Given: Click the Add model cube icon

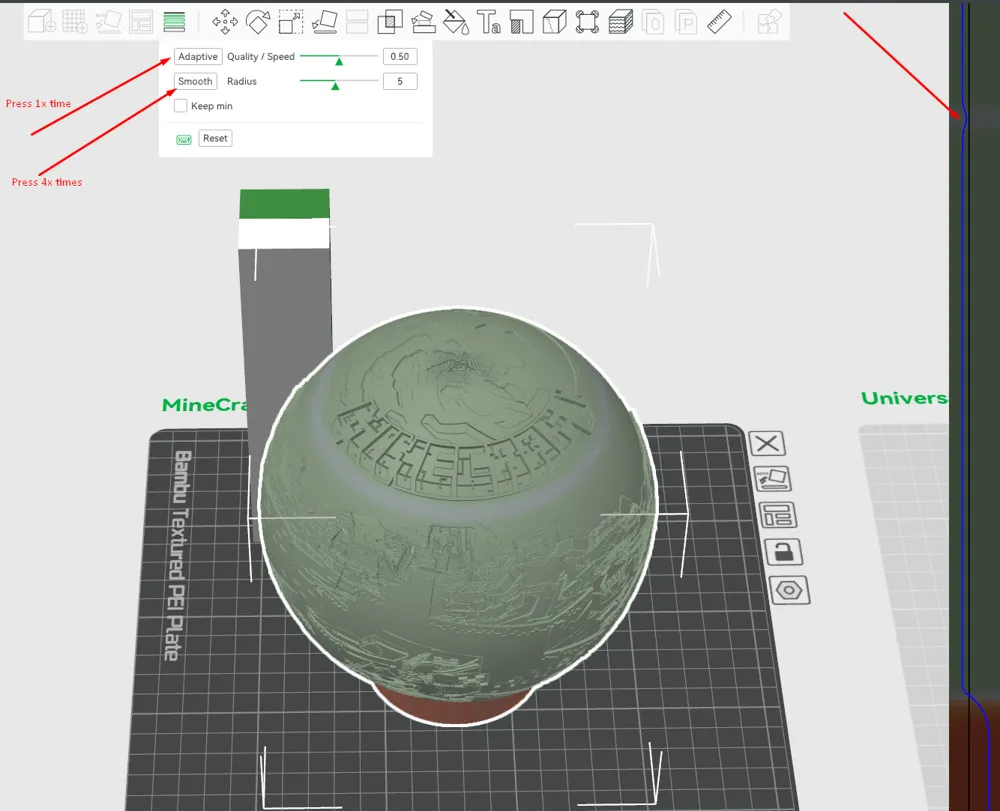Looking at the screenshot, I should 41,22.
